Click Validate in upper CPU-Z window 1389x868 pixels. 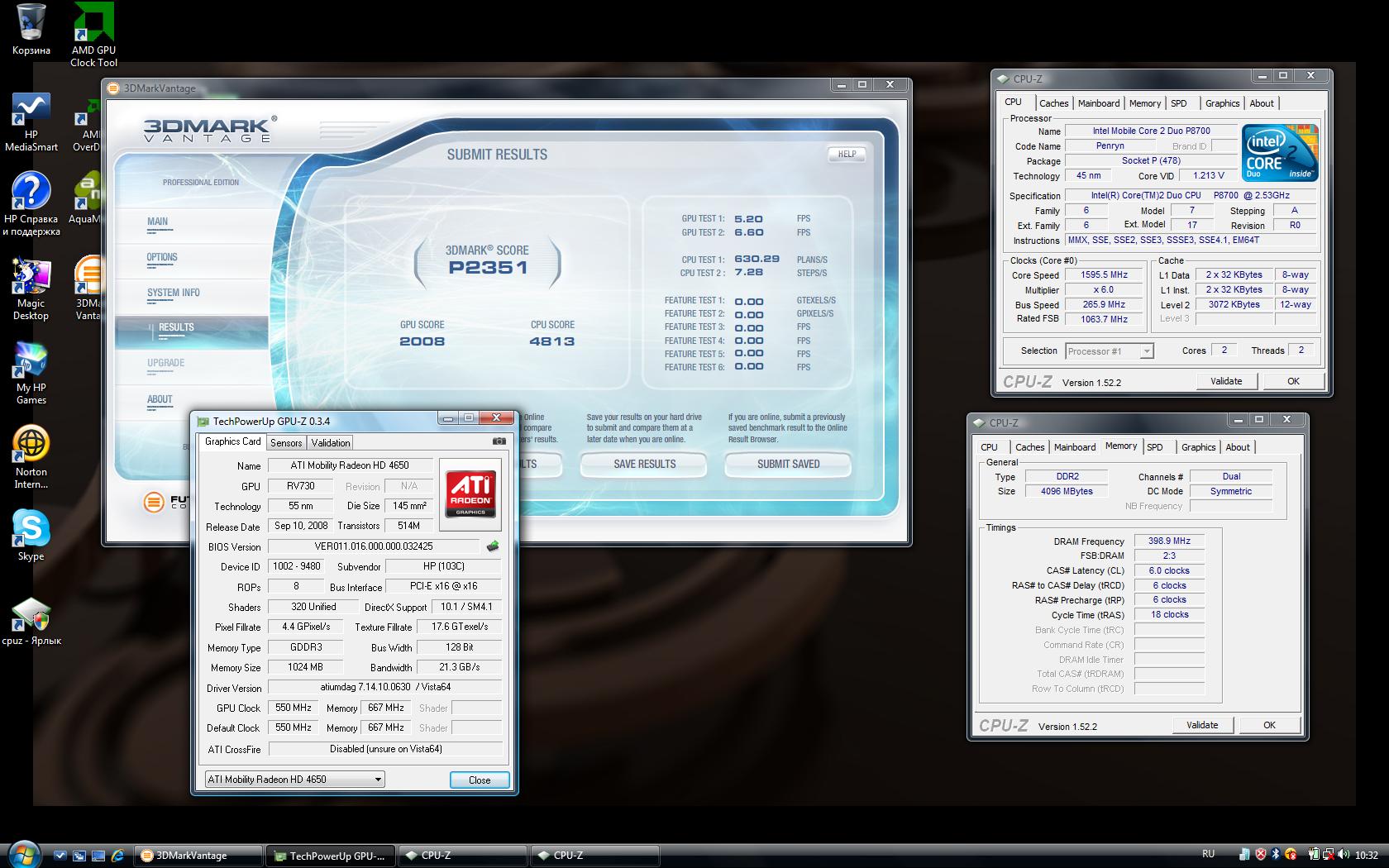pos(1226,381)
